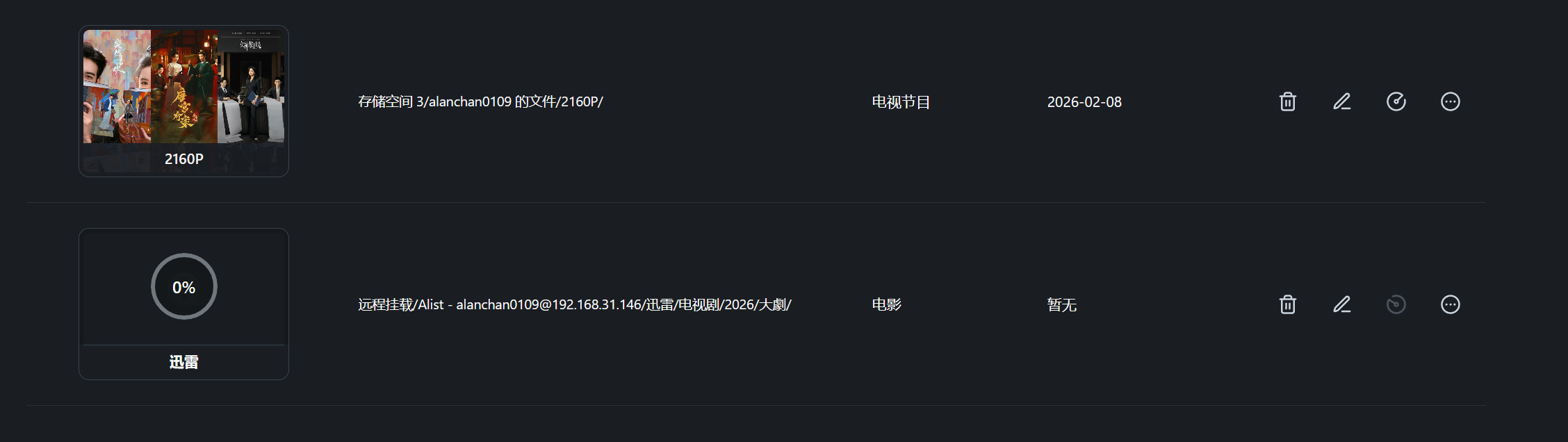Select the pencil edit icon on bottom row
Image resolution: width=1568 pixels, height=442 pixels.
coord(1341,304)
